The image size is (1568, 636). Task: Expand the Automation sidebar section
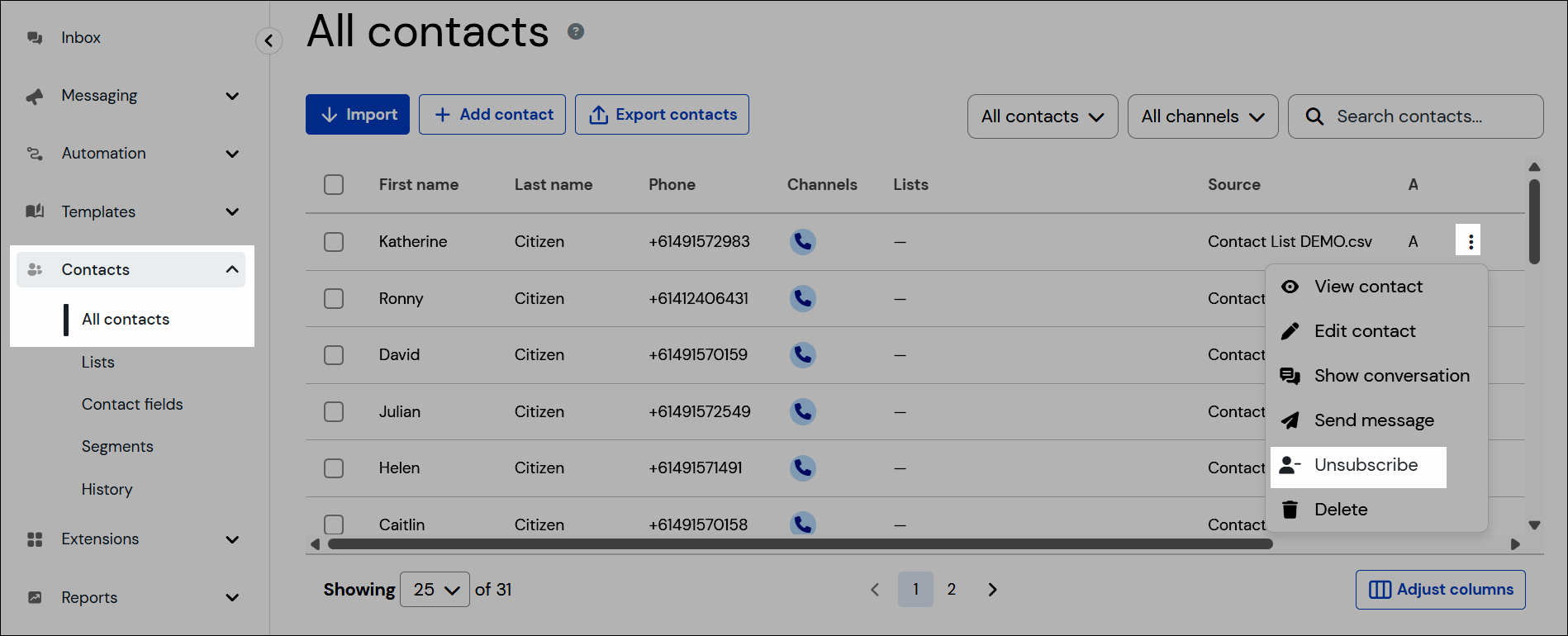[232, 154]
